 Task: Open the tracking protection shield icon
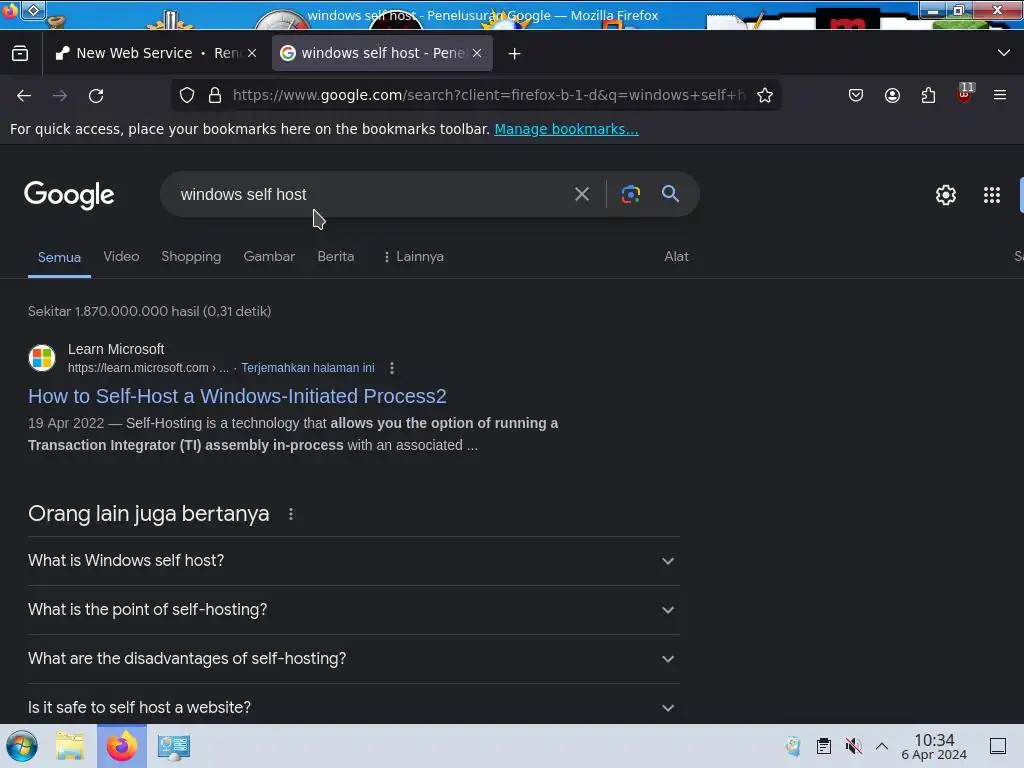coord(187,95)
